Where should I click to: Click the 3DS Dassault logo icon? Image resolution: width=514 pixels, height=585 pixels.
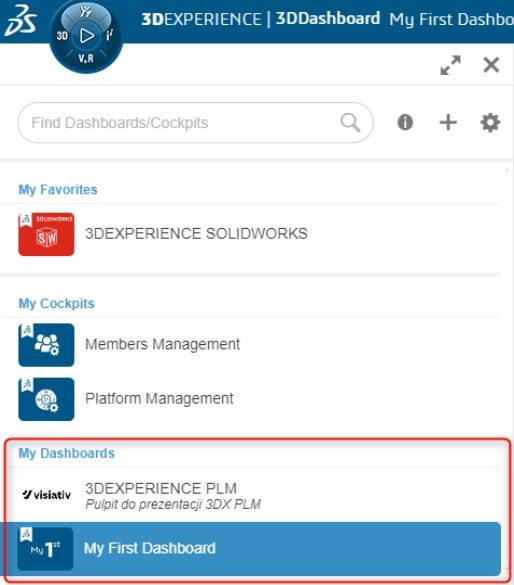[20, 21]
